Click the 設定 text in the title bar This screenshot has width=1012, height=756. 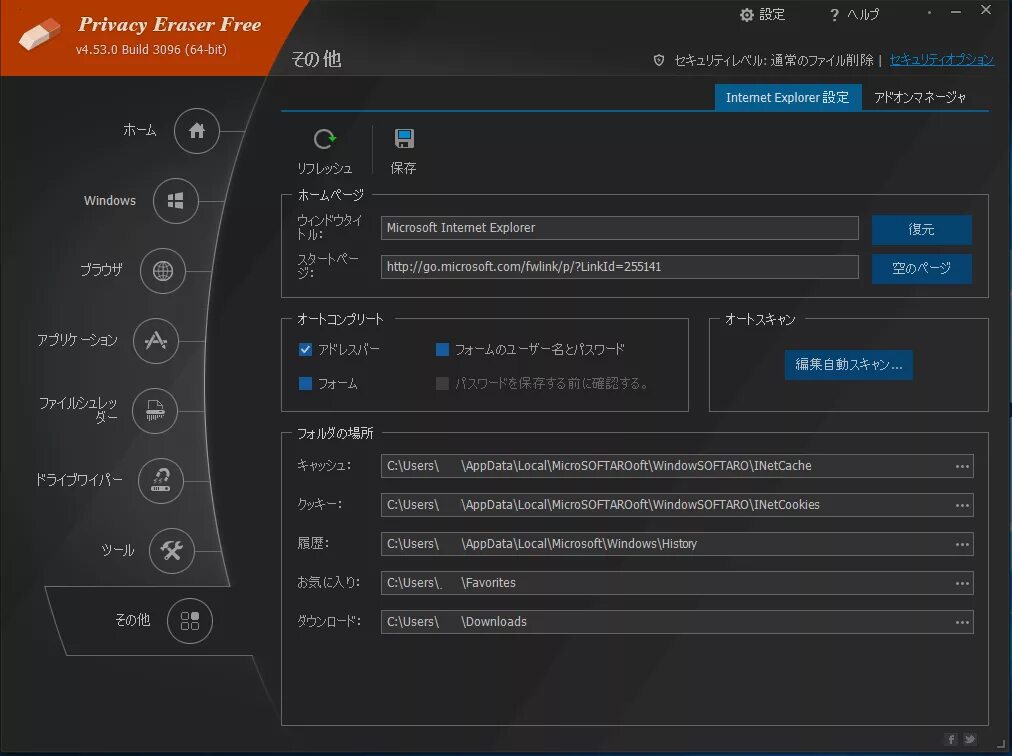[x=772, y=14]
